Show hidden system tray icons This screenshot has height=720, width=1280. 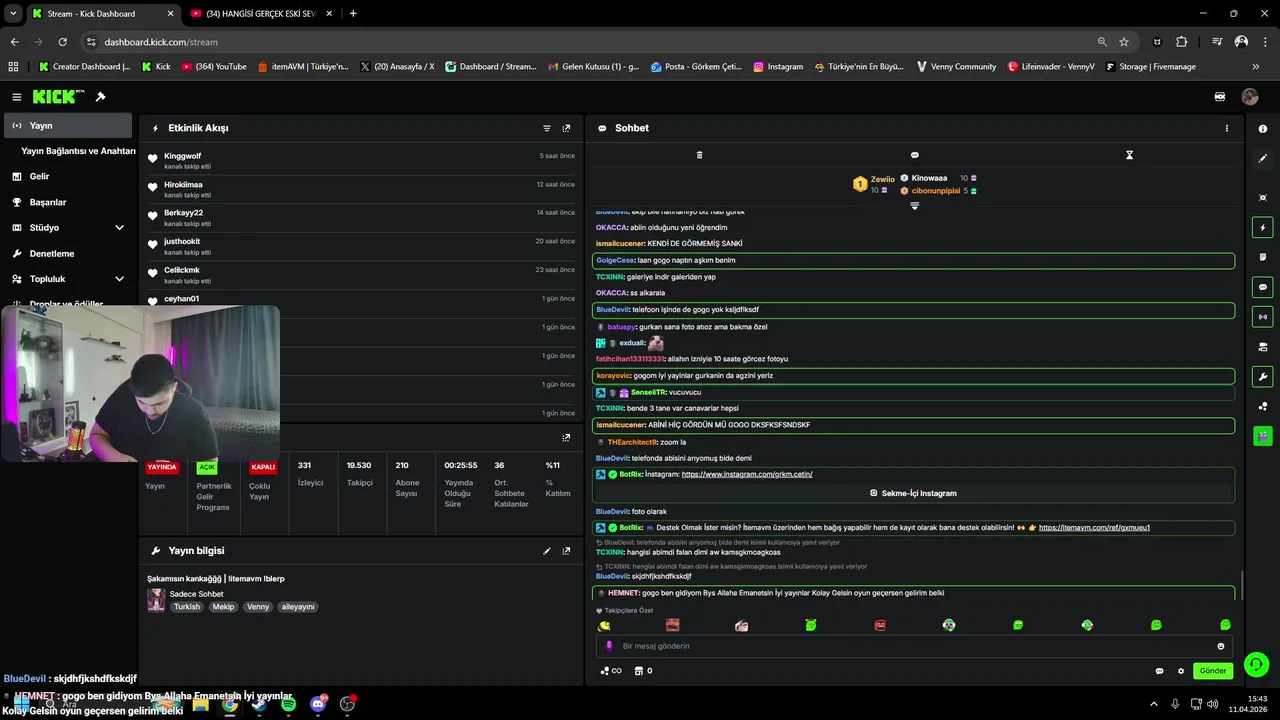pyautogui.click(x=1153, y=704)
